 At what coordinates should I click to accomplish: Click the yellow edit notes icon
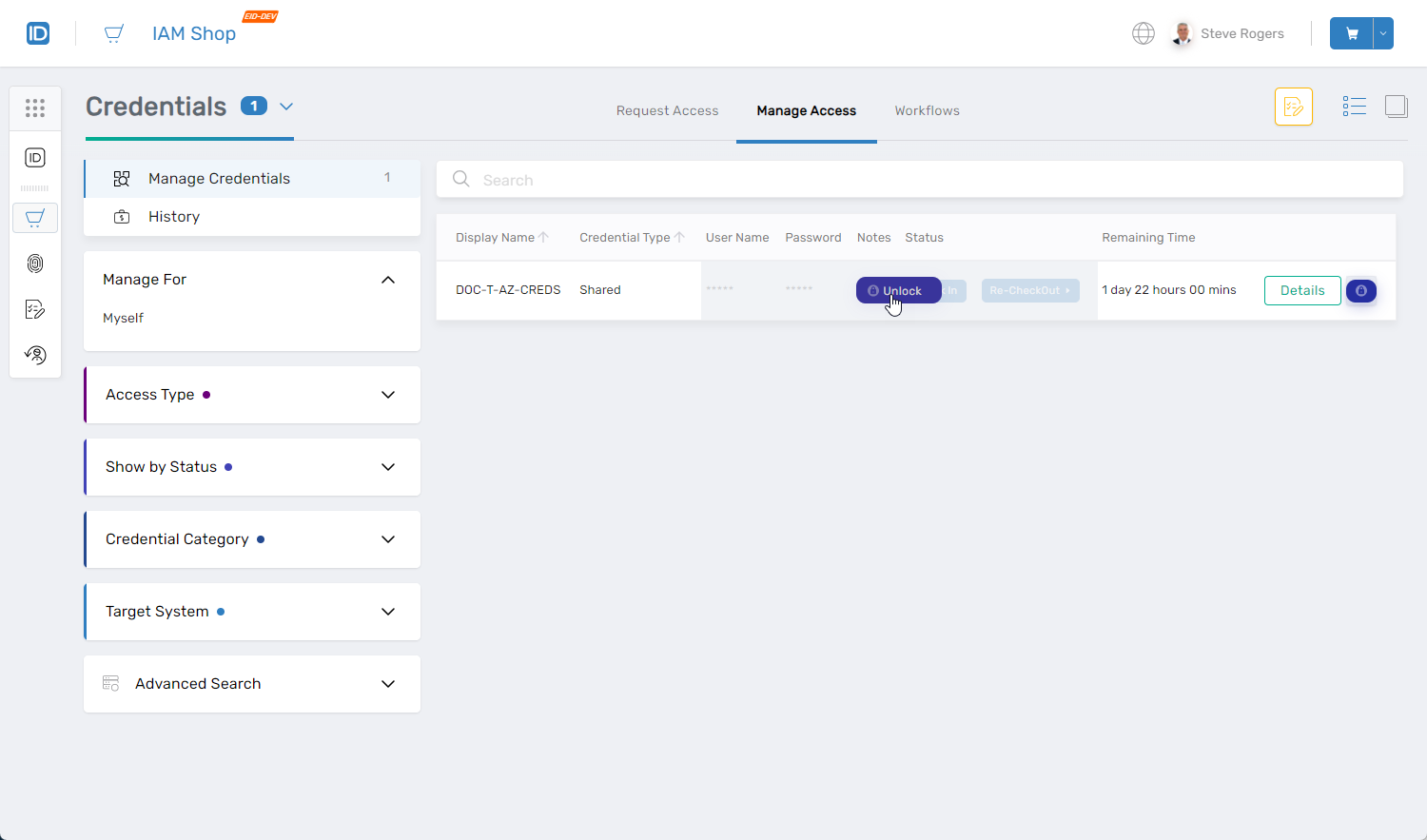point(1293,107)
